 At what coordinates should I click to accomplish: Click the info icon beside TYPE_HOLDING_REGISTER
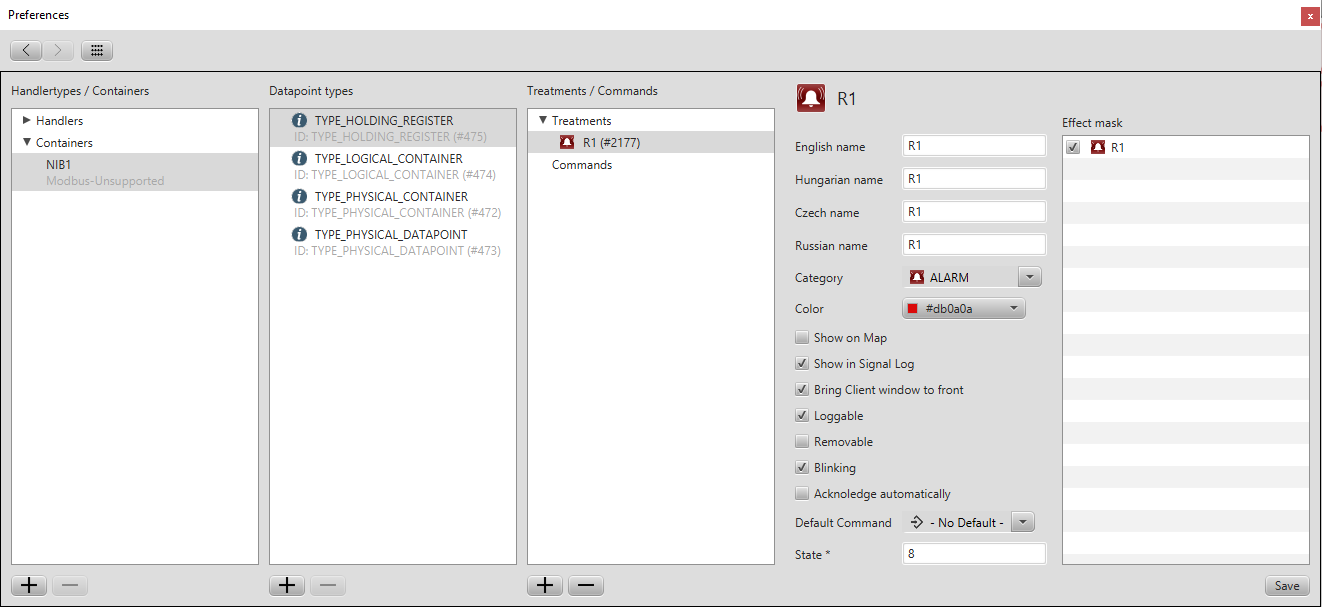299,121
